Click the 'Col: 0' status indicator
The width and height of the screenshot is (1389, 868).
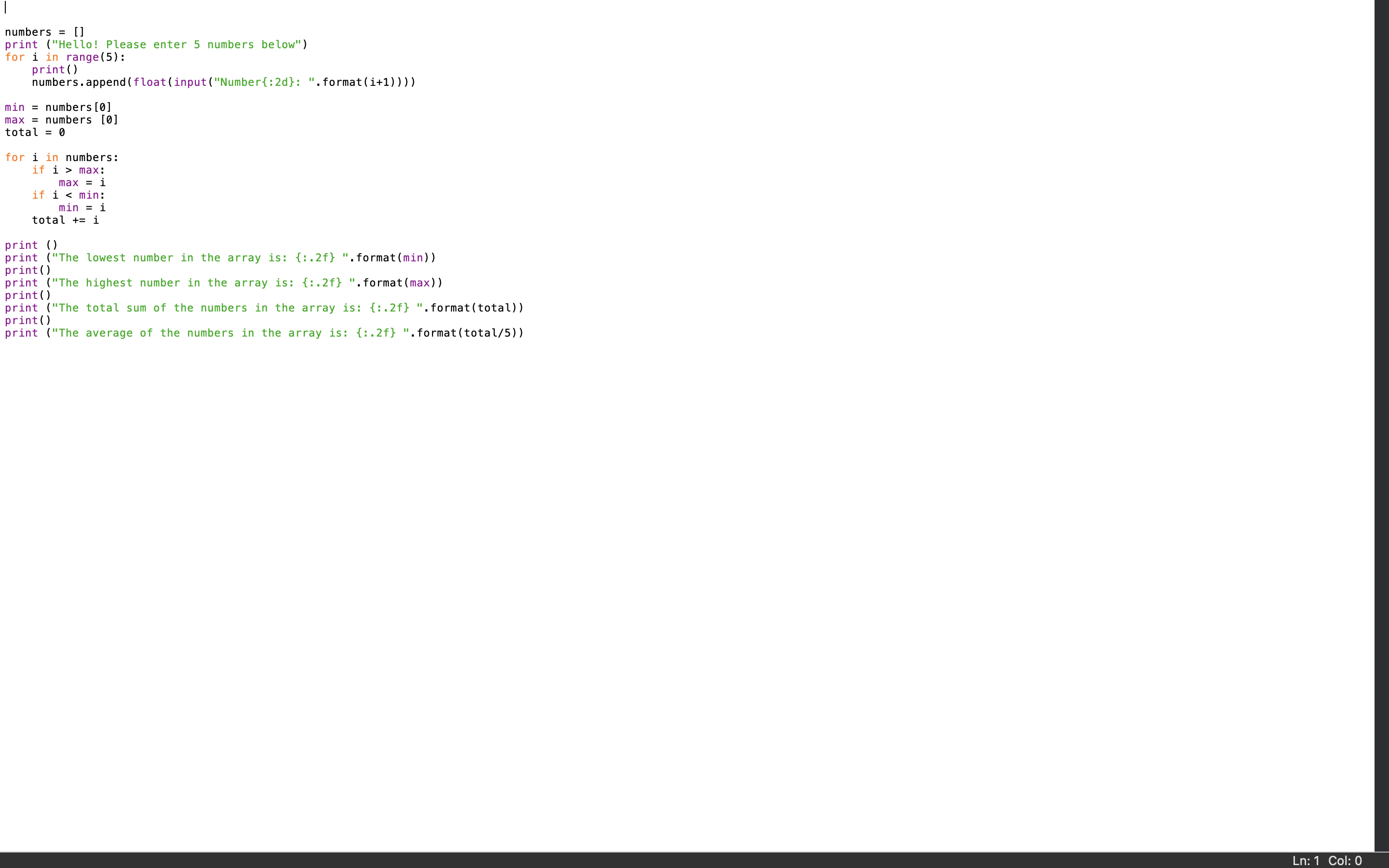[1345, 861]
